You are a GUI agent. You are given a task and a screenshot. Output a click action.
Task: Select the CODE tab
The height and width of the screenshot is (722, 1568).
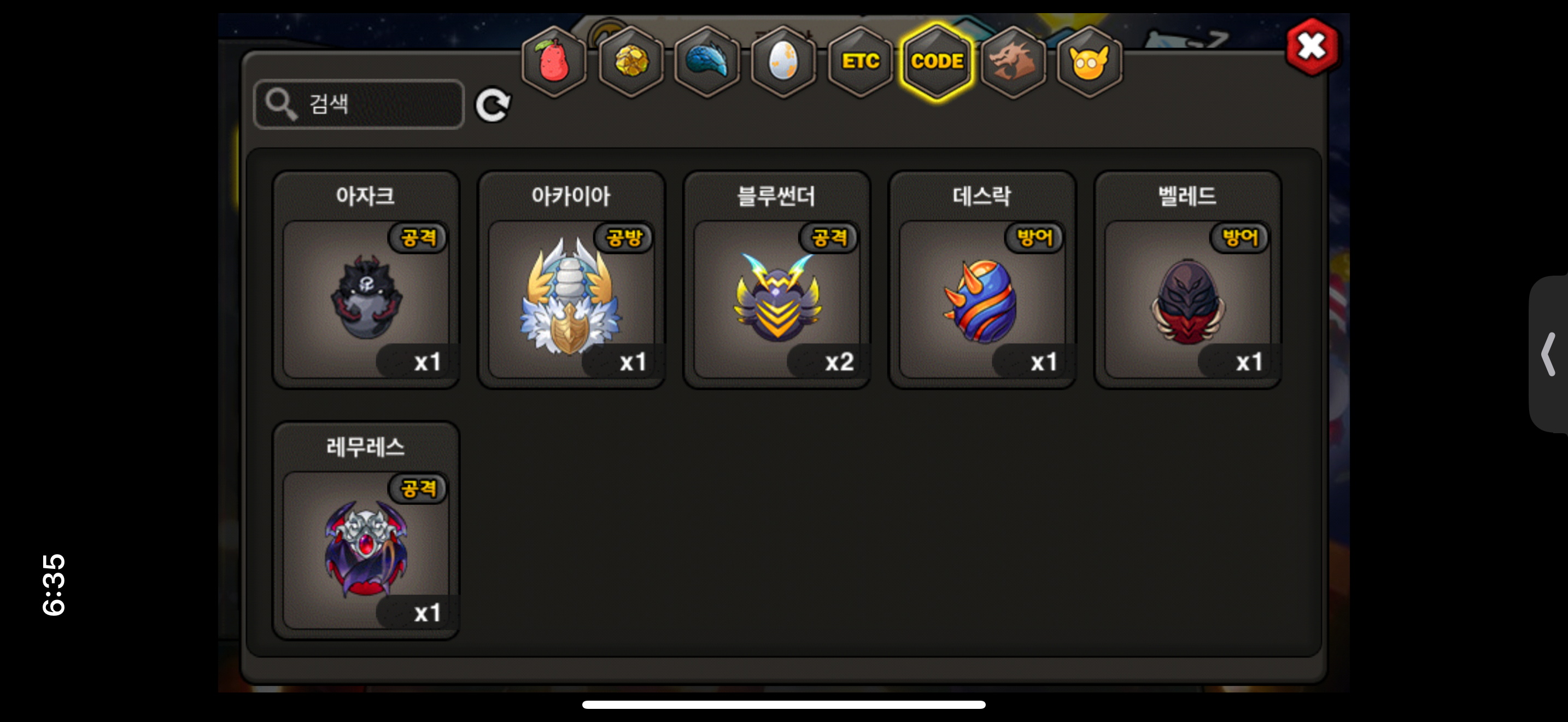937,61
